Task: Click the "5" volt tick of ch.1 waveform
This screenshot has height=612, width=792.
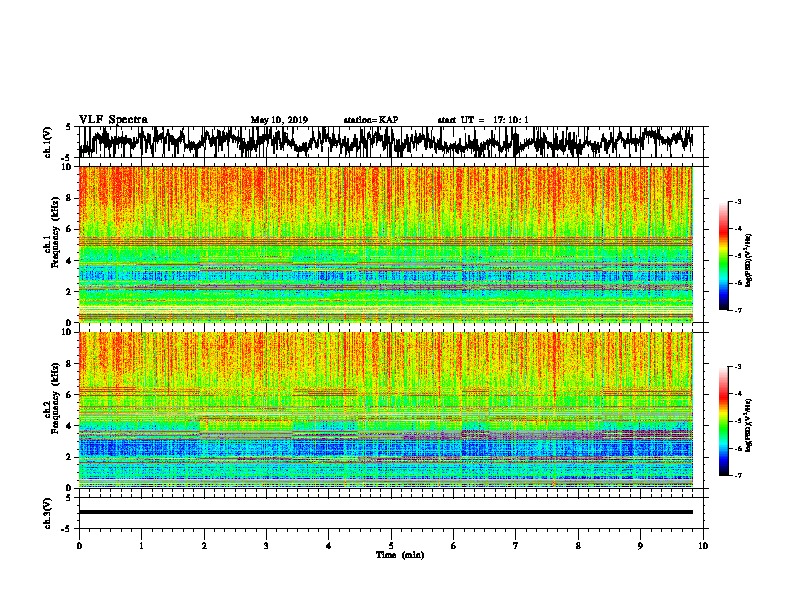Action: point(69,127)
